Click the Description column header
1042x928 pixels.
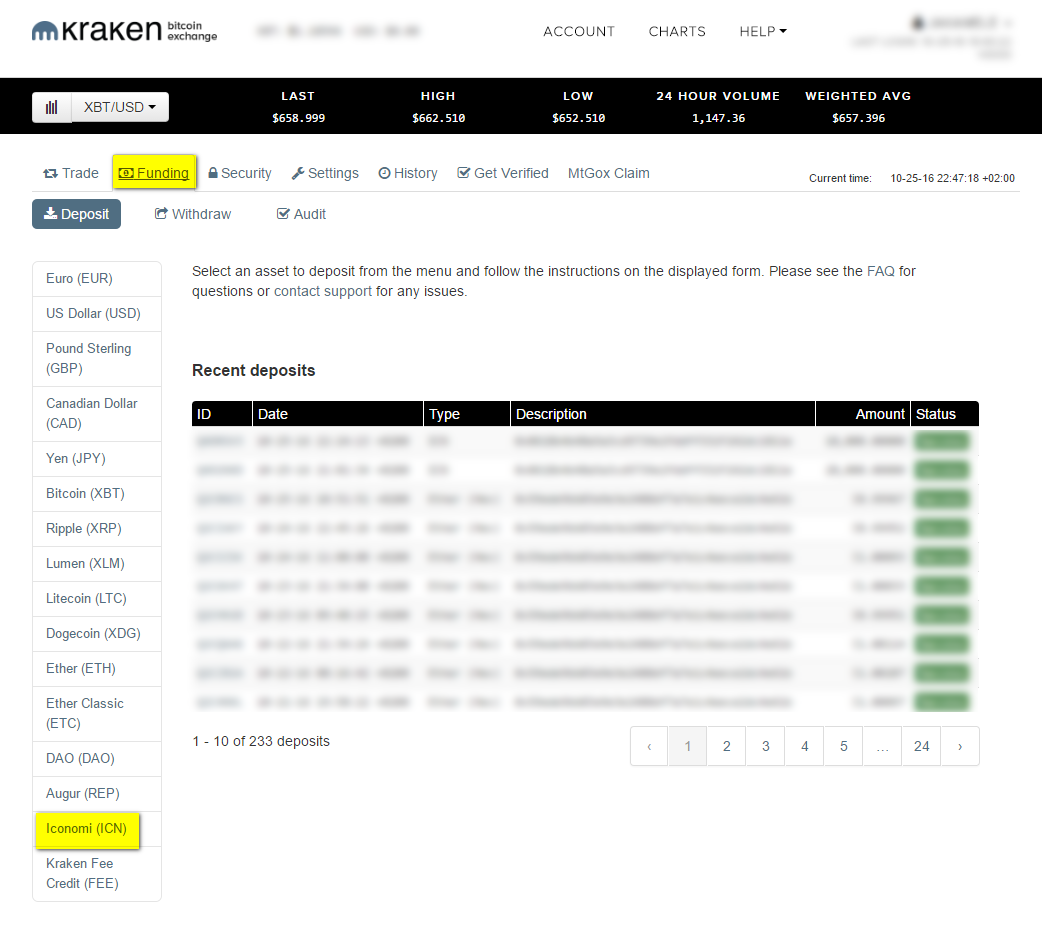click(663, 414)
